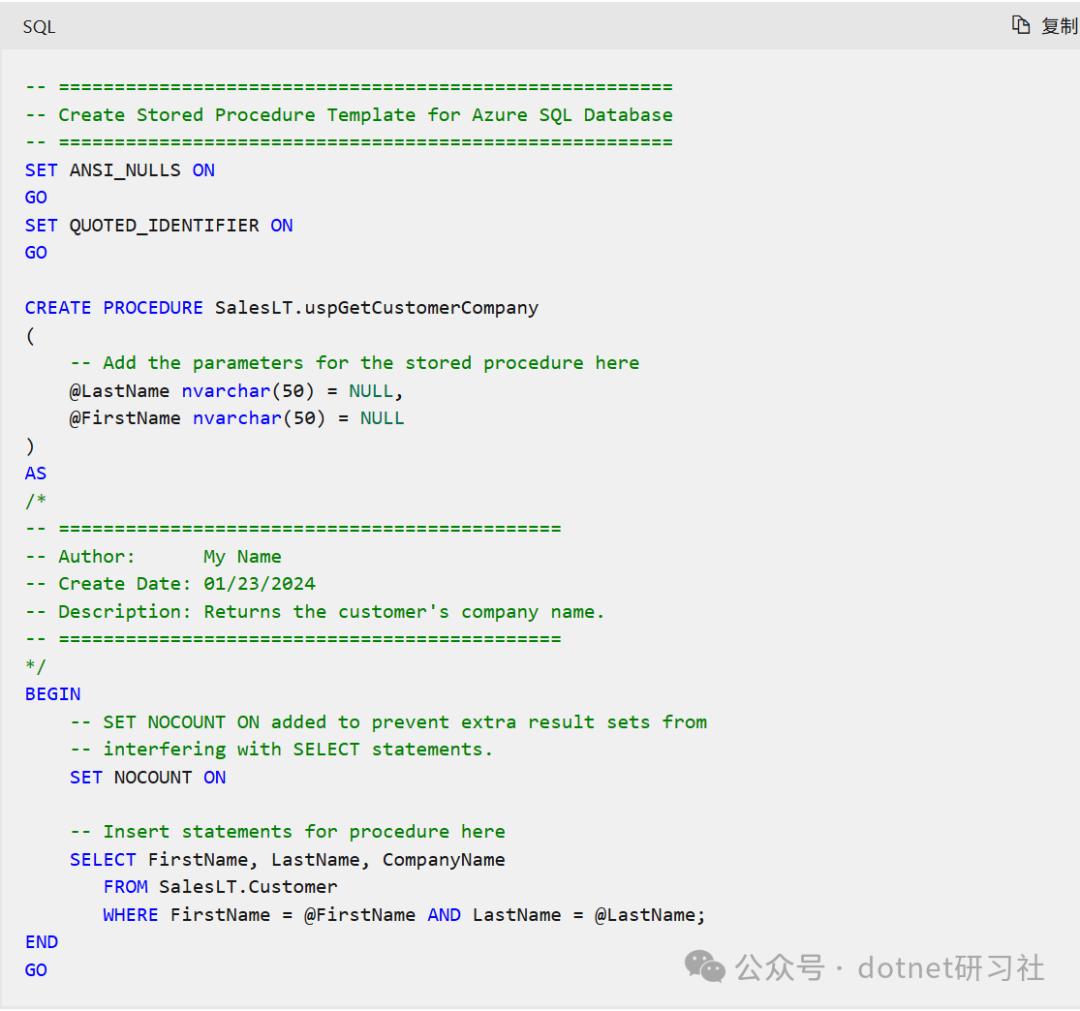
Task: Click the QUOTED_IDENTIFIER identifier
Action: coord(164,225)
